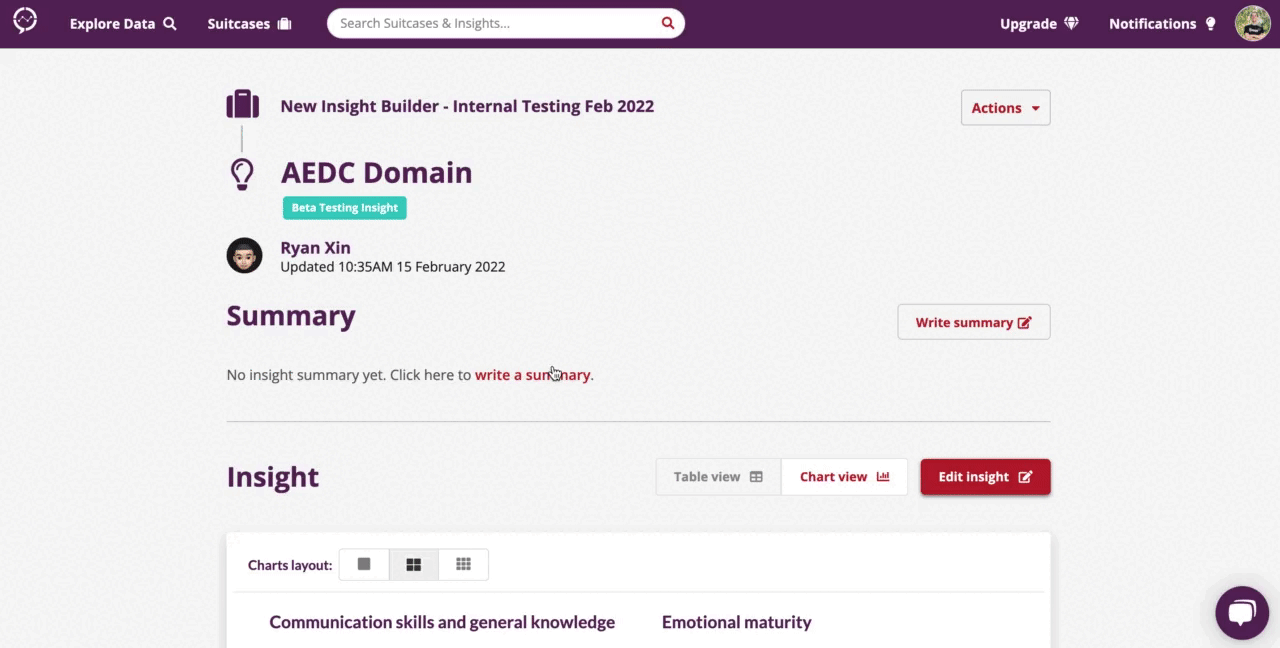Click the suitcase icon beside the suitcase title
The height and width of the screenshot is (648, 1280).
(x=242, y=104)
